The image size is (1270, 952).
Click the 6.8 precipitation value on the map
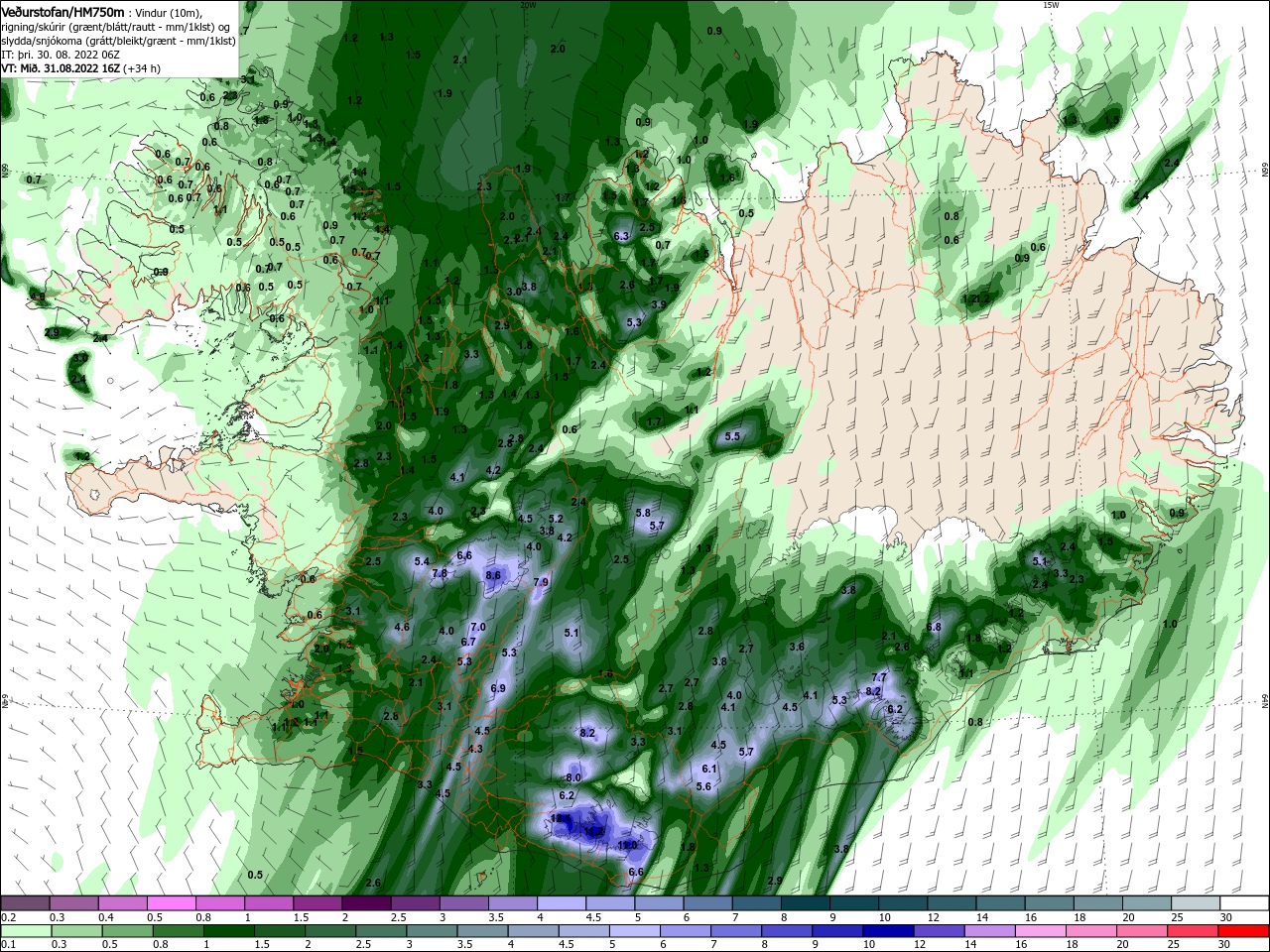[x=934, y=627]
